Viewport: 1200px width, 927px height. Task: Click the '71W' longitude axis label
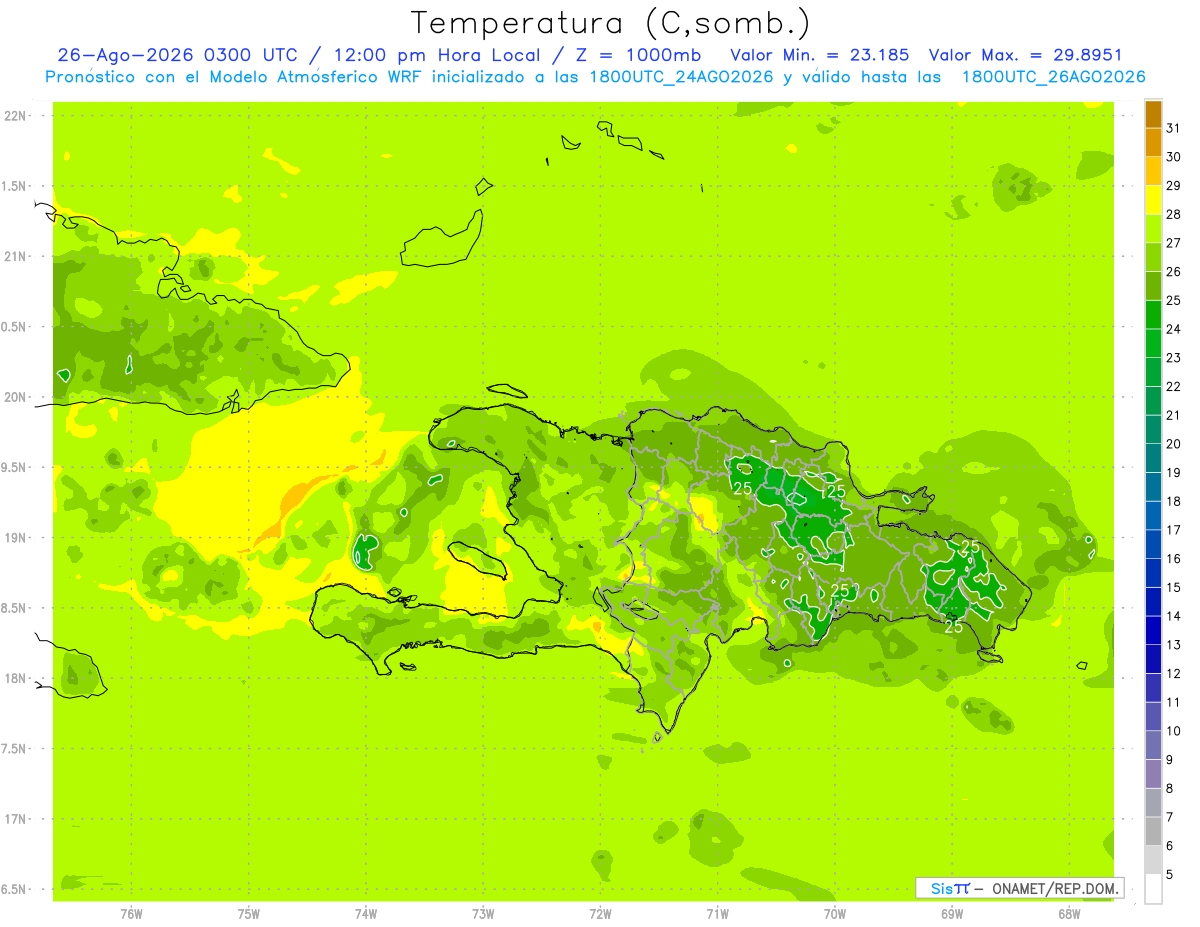(717, 913)
